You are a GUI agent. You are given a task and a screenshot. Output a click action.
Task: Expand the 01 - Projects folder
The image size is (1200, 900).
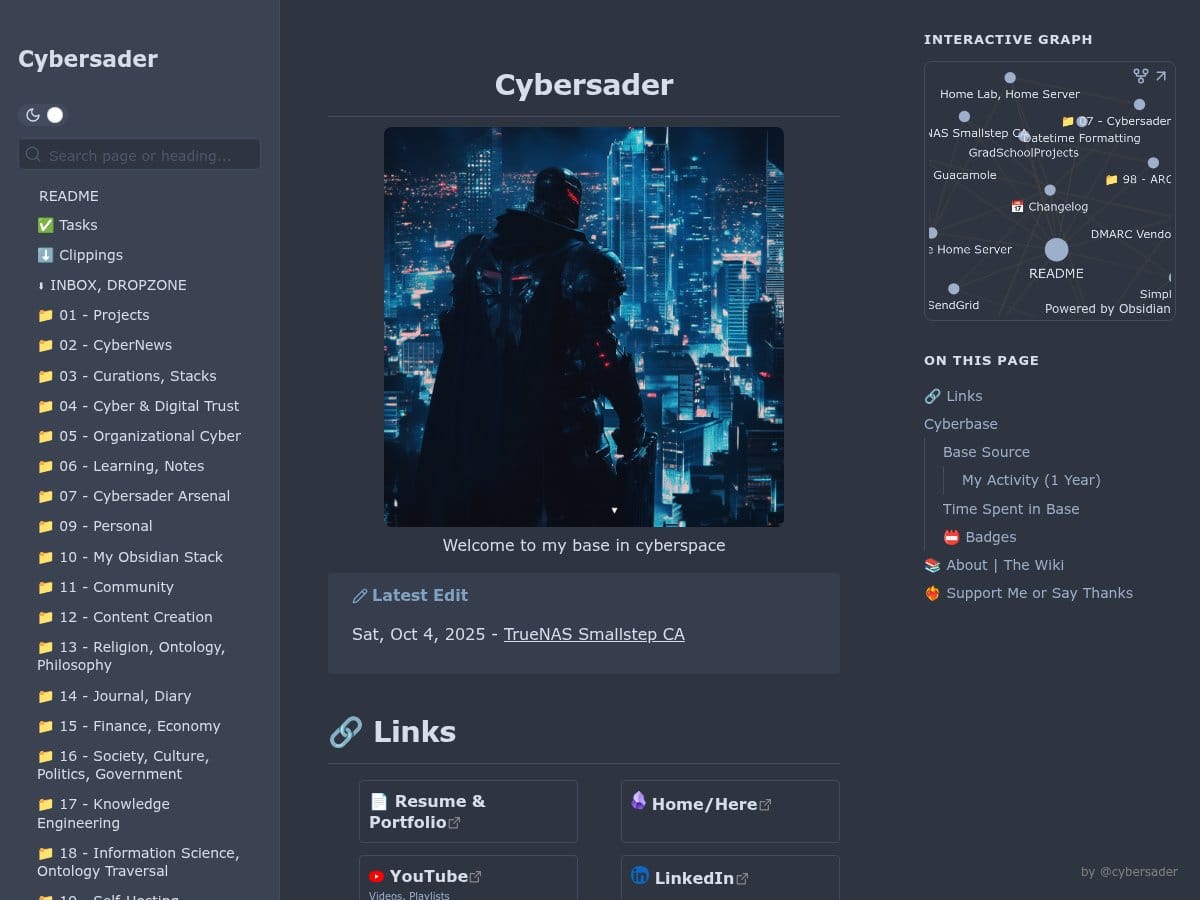click(93, 315)
